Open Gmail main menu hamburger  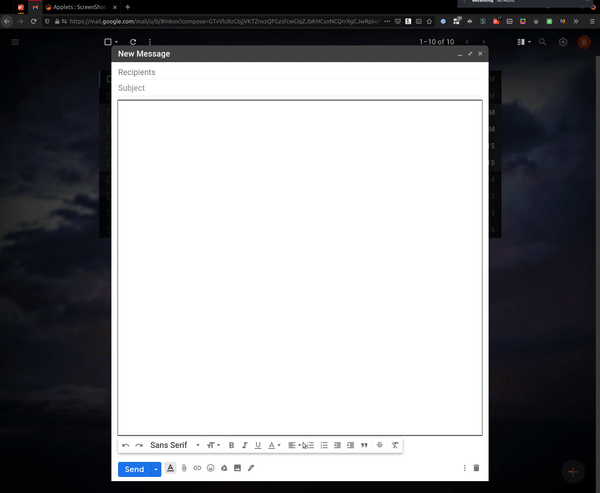tap(15, 42)
